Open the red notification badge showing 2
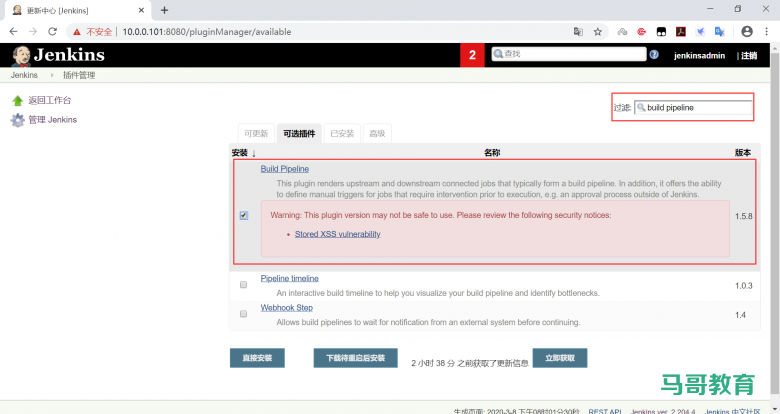780x414 pixels. click(x=472, y=55)
